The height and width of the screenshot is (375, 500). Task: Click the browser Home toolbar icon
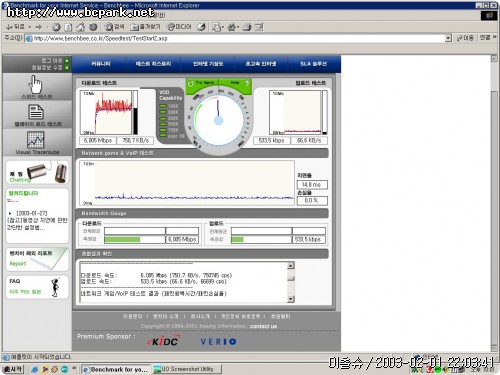pyautogui.click(x=80, y=27)
